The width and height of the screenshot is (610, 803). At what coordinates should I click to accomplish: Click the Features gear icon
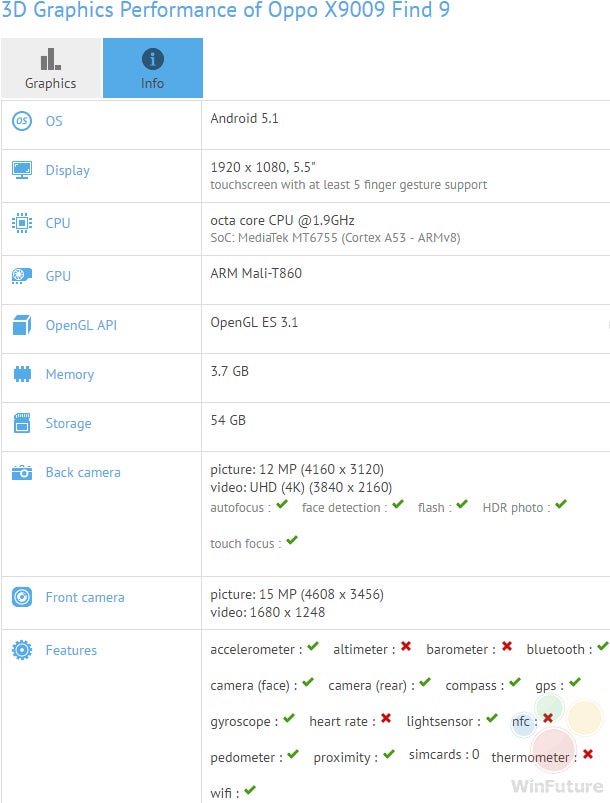[x=22, y=650]
